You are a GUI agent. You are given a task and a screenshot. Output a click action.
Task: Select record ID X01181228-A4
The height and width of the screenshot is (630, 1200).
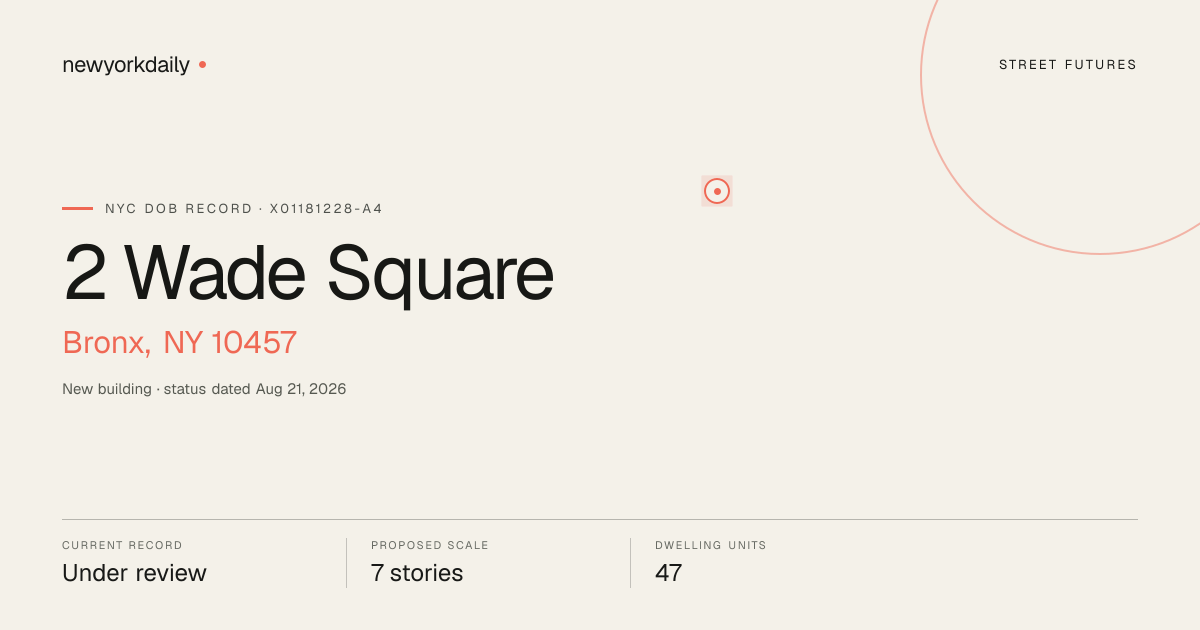point(326,209)
